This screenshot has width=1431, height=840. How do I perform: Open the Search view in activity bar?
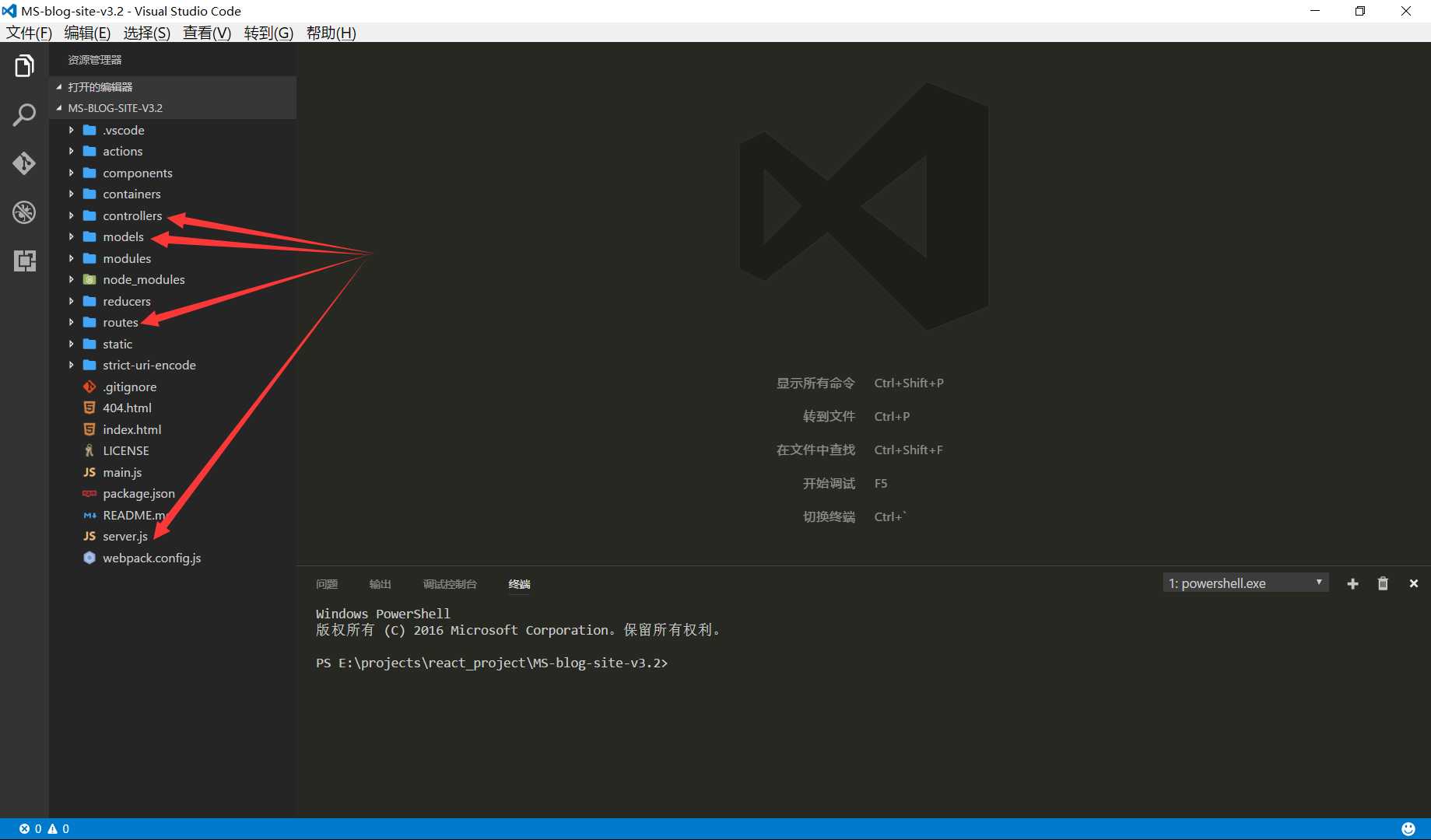click(24, 115)
